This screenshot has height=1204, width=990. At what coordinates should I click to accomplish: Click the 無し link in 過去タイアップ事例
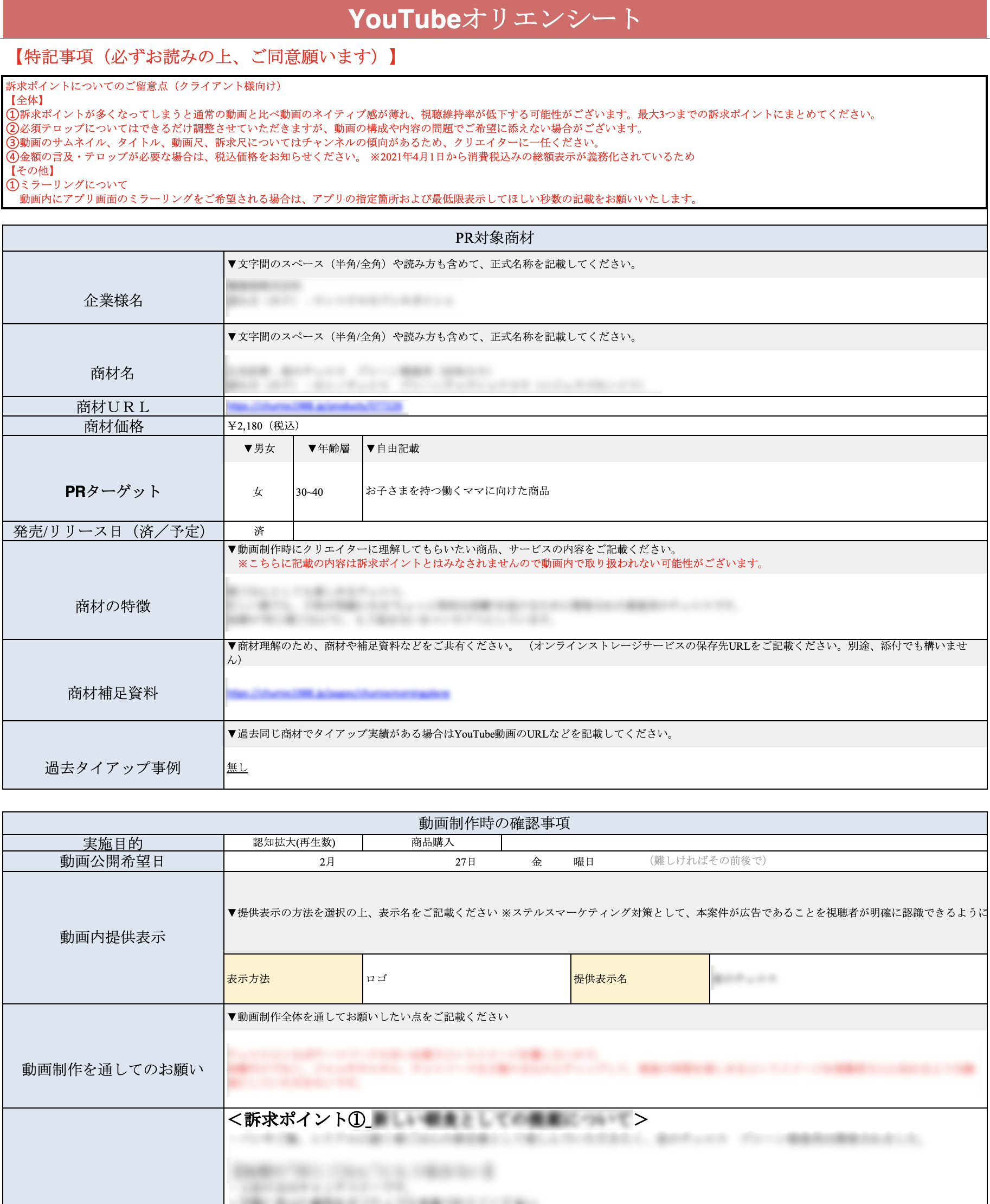[x=237, y=767]
